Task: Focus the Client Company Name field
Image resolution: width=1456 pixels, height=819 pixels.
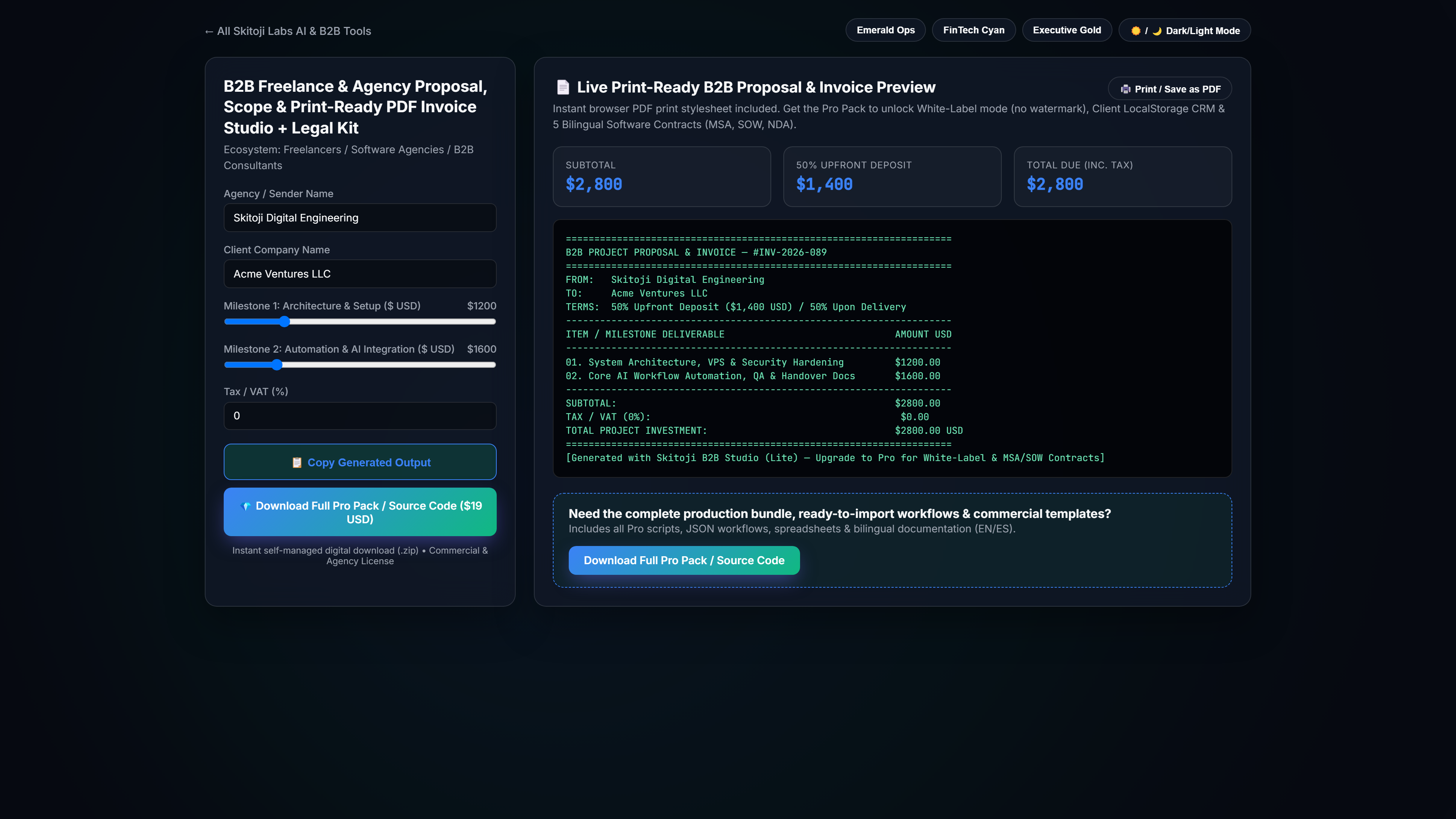Action: tap(360, 273)
